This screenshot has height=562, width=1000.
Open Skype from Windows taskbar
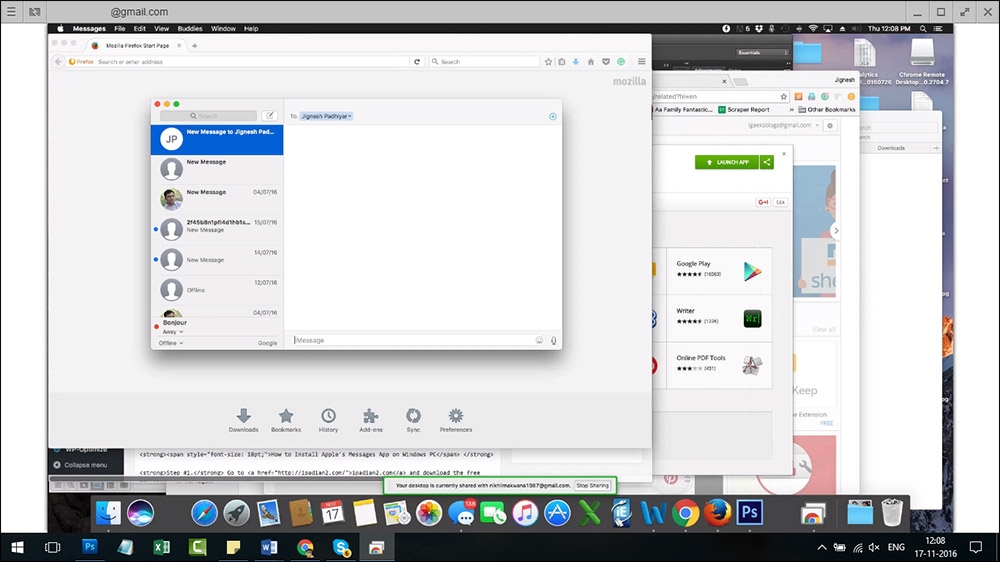click(x=341, y=547)
